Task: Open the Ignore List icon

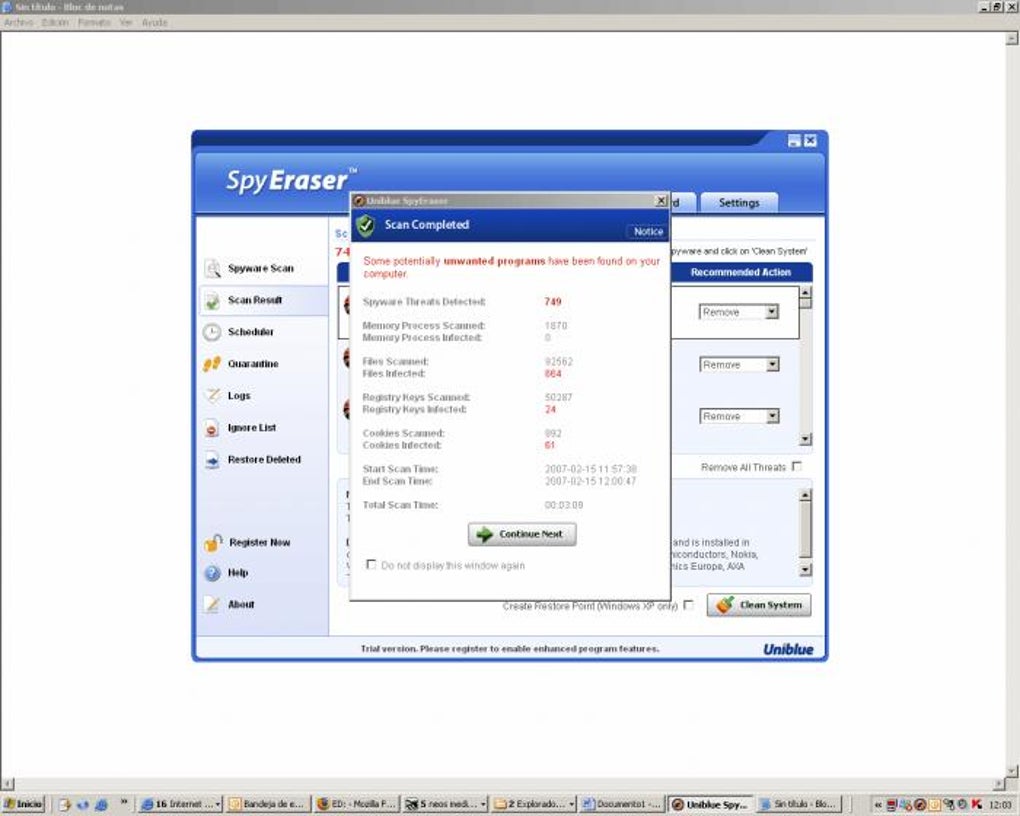Action: [211, 428]
